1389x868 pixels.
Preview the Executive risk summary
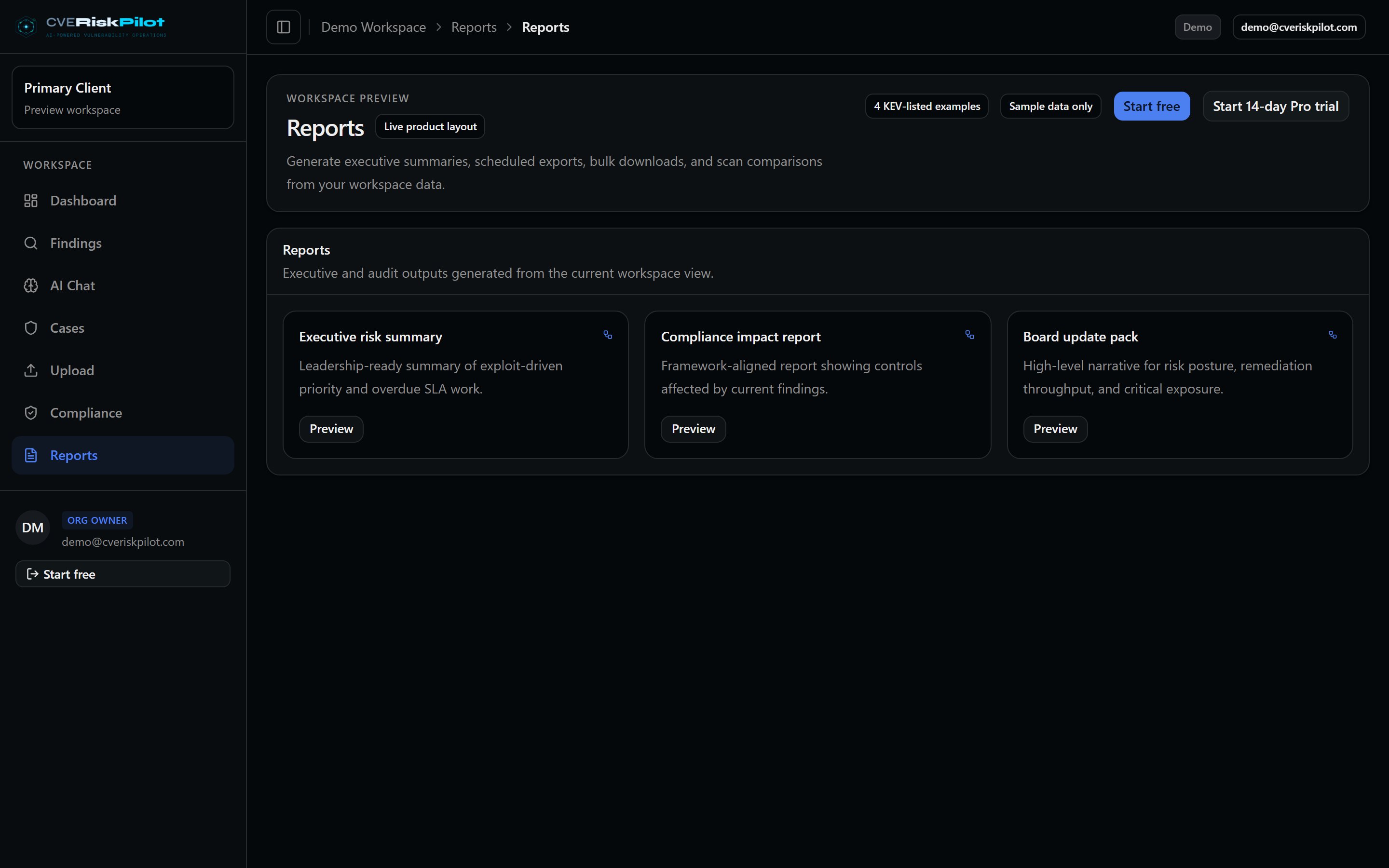point(331,429)
